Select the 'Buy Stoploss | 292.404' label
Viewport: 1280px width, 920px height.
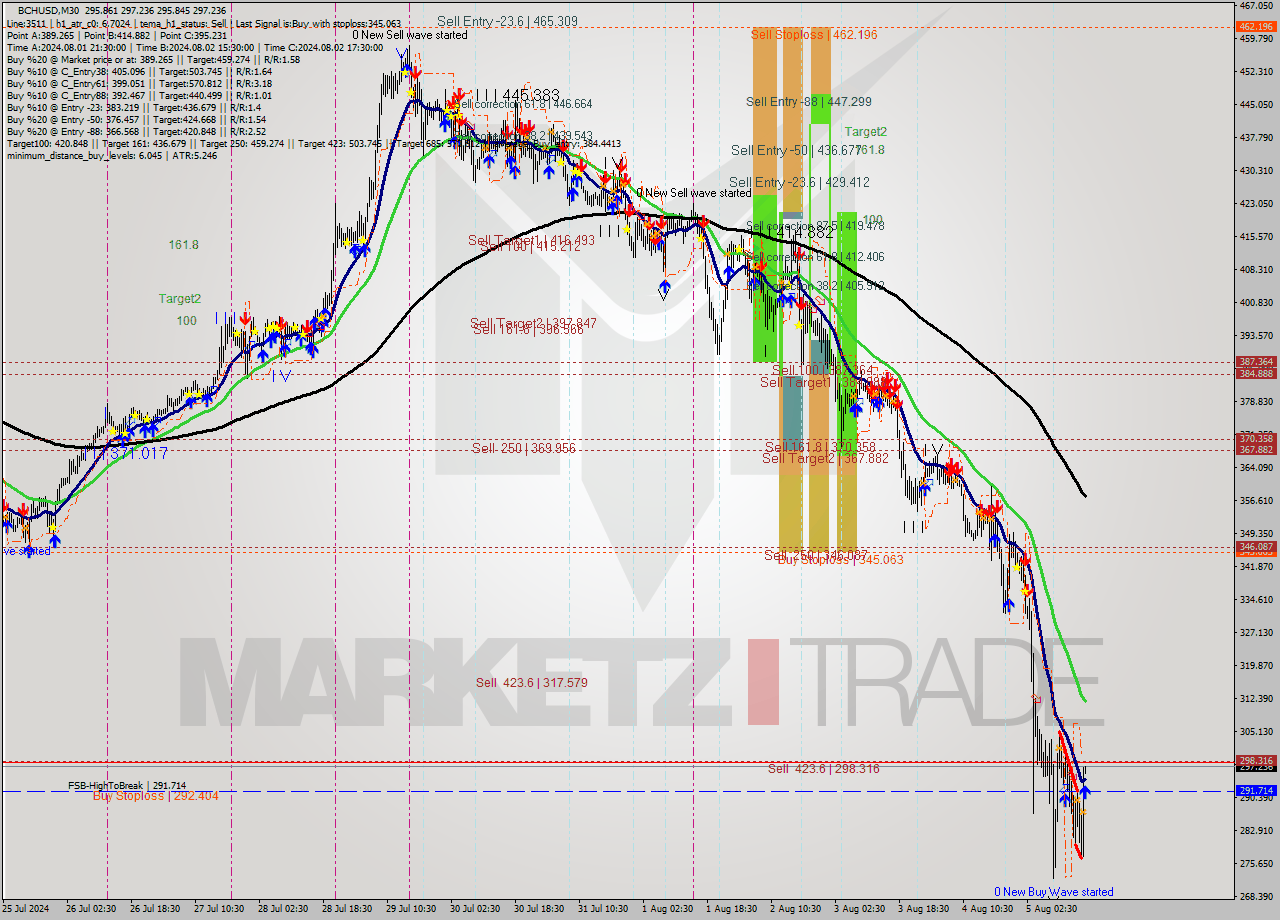click(x=155, y=796)
